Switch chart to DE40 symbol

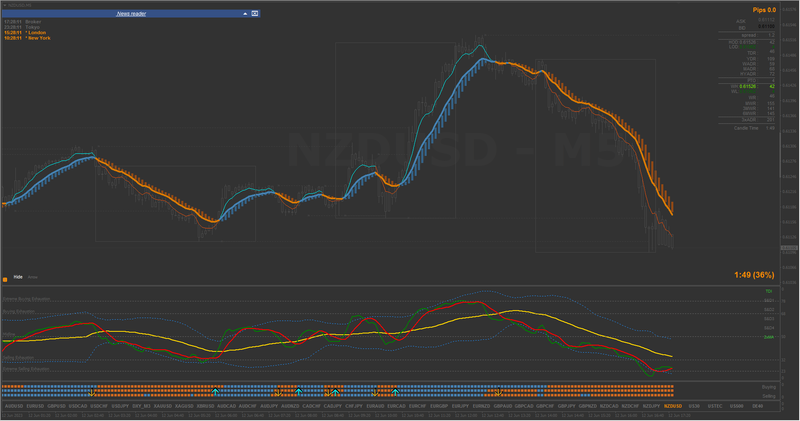tap(758, 406)
